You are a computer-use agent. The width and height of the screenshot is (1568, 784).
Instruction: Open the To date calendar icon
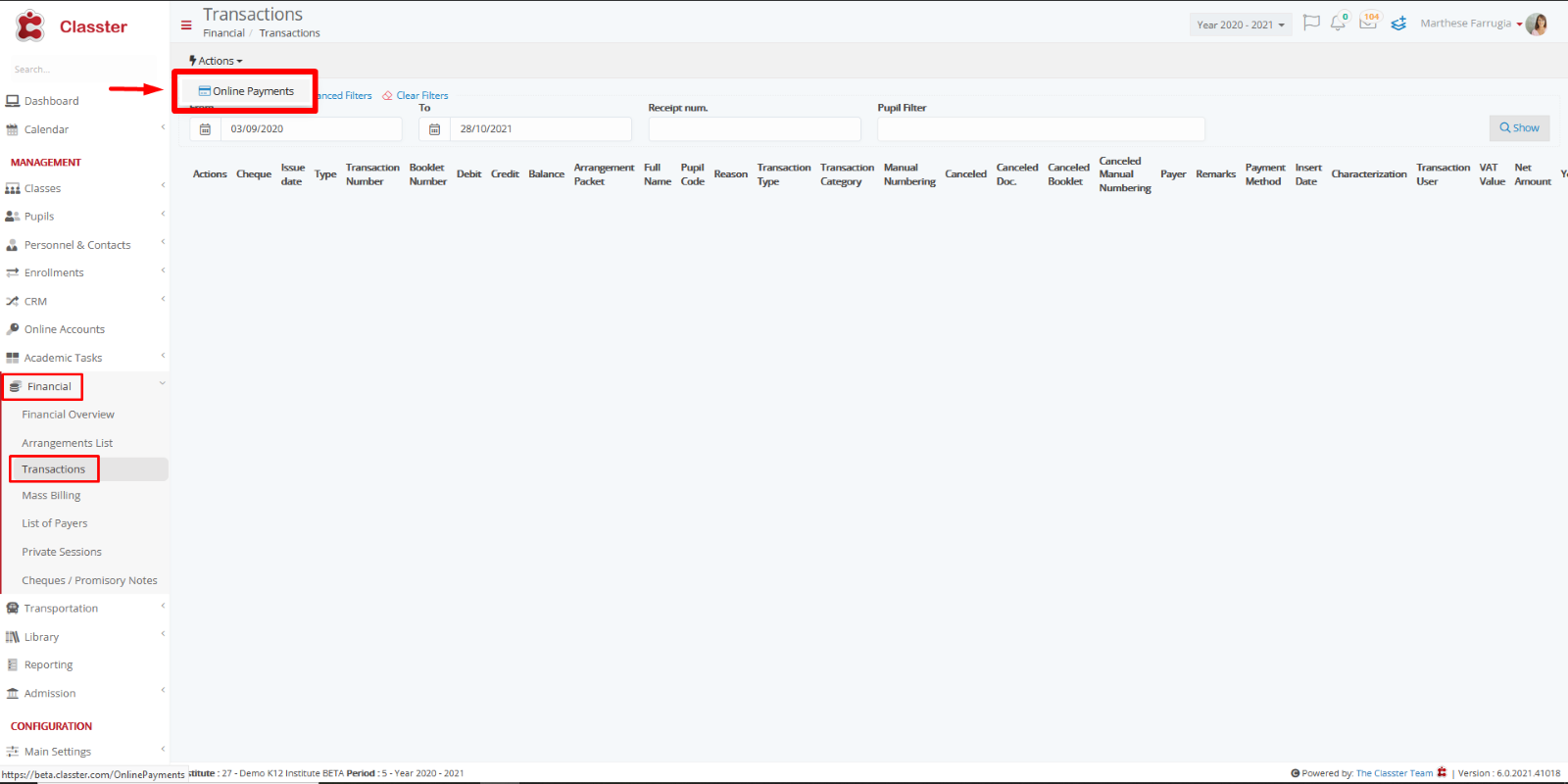coord(434,129)
